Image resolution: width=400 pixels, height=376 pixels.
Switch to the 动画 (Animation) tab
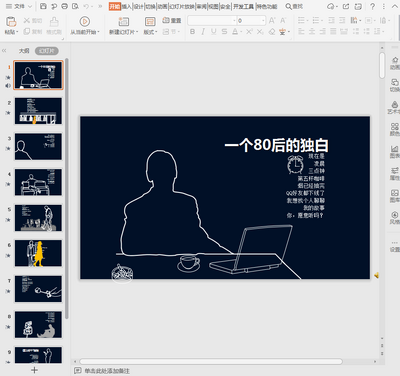(162, 6)
